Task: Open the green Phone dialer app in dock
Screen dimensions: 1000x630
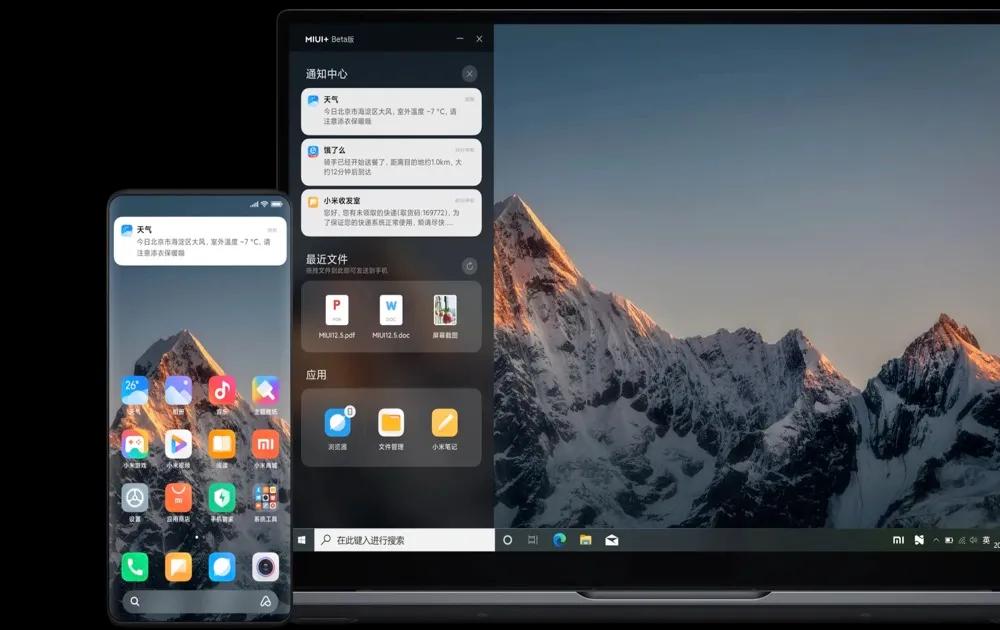Action: pyautogui.click(x=135, y=567)
